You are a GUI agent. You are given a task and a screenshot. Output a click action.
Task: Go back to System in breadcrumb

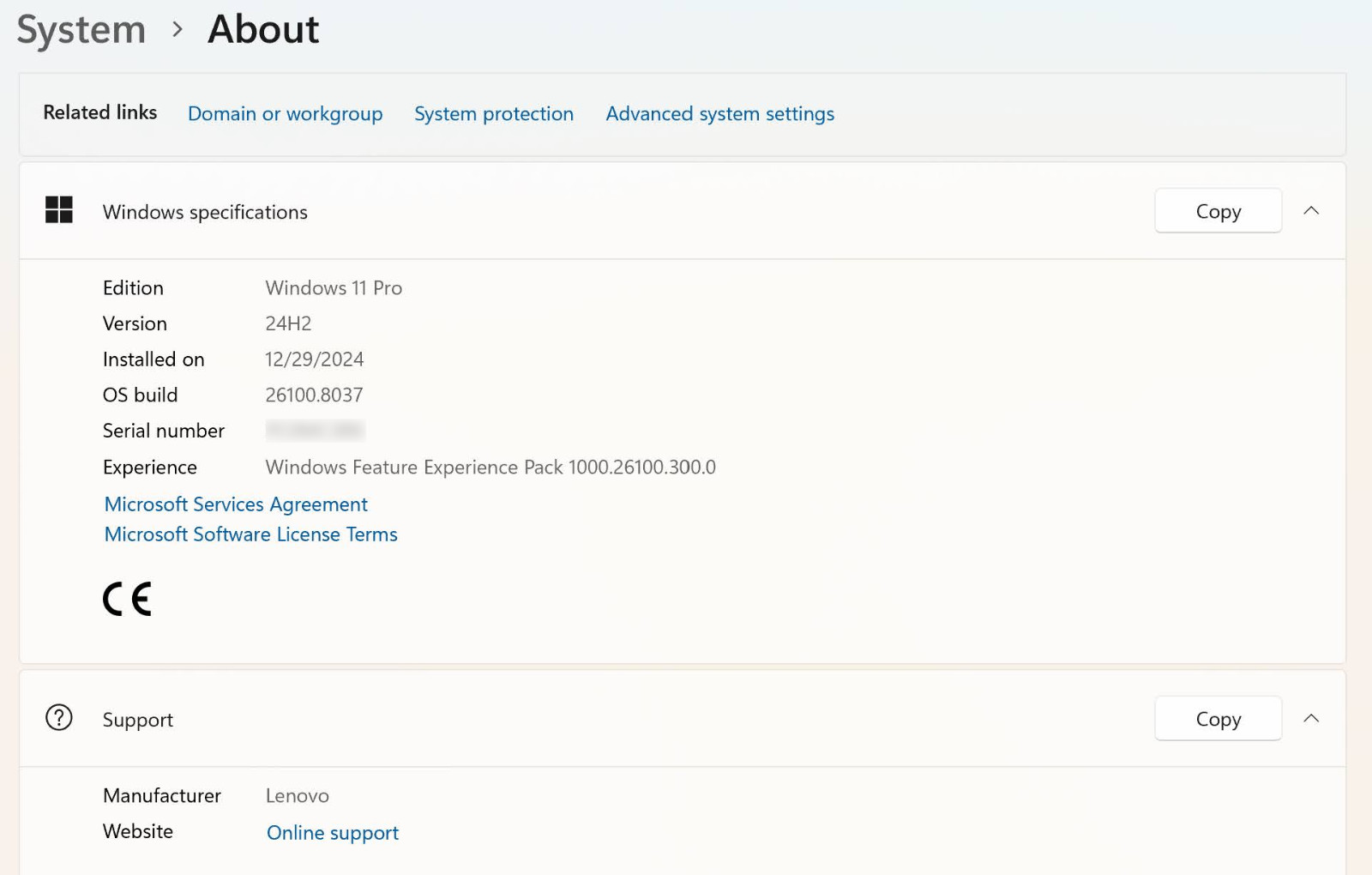(x=81, y=30)
